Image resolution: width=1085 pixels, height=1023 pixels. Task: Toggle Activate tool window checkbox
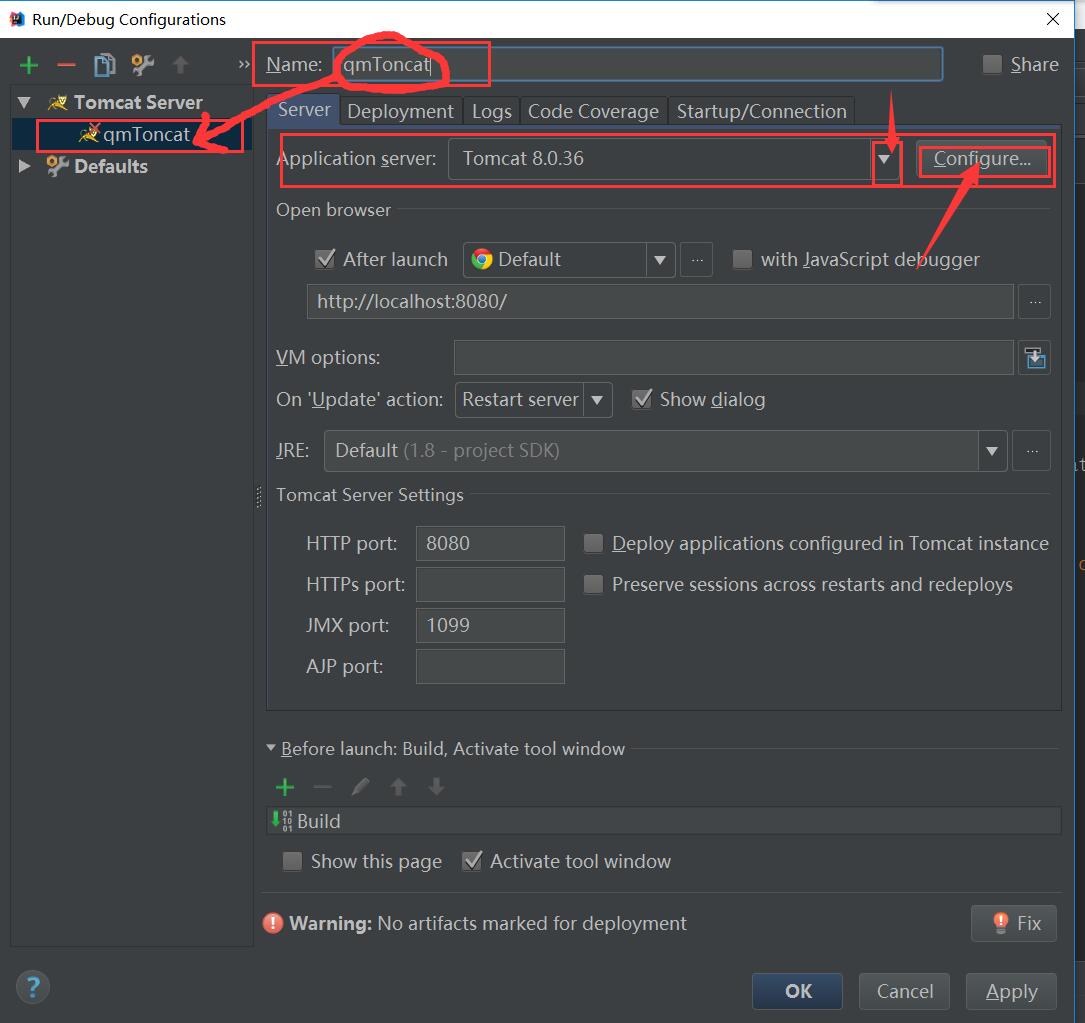click(471, 862)
